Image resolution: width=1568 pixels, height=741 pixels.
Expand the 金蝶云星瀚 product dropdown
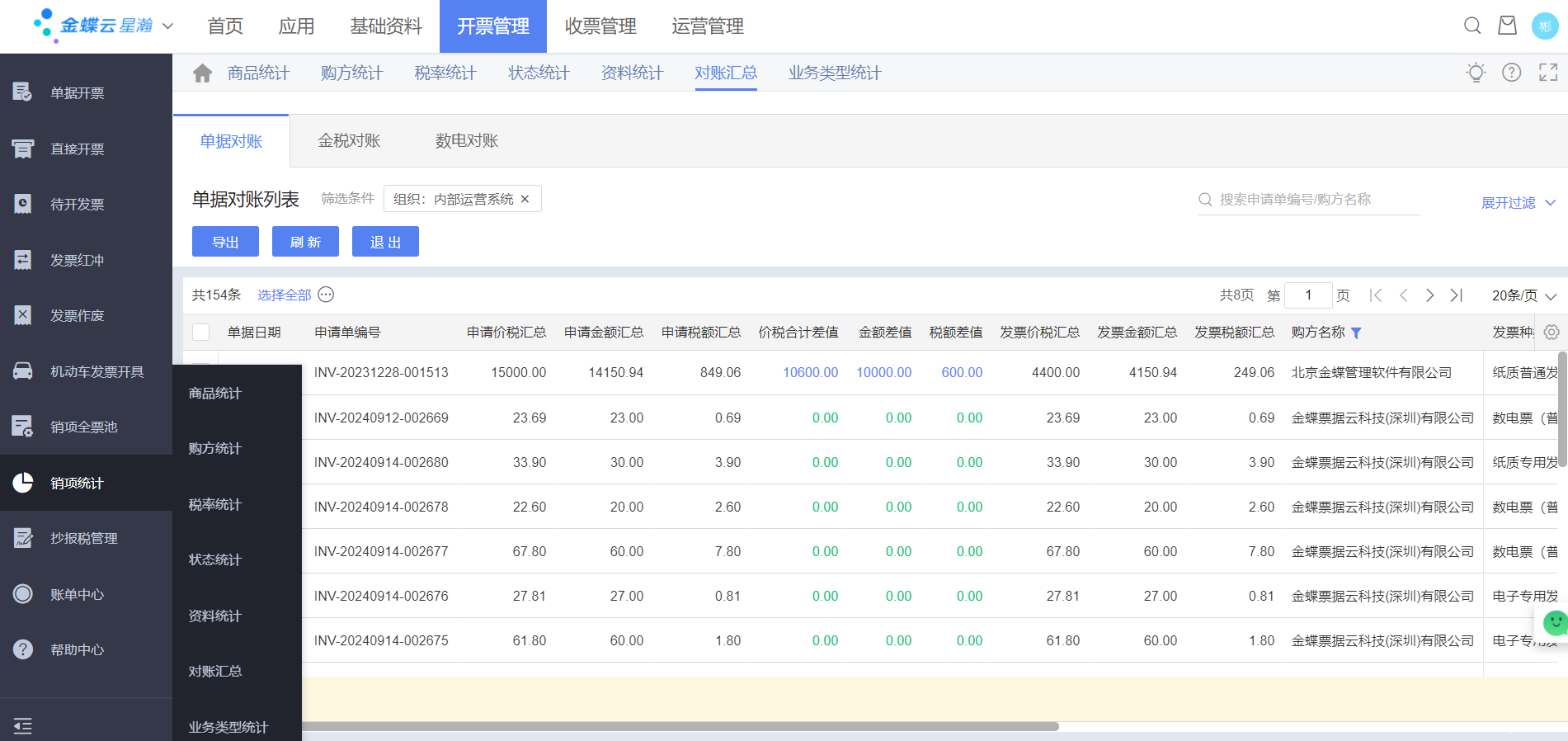(168, 26)
